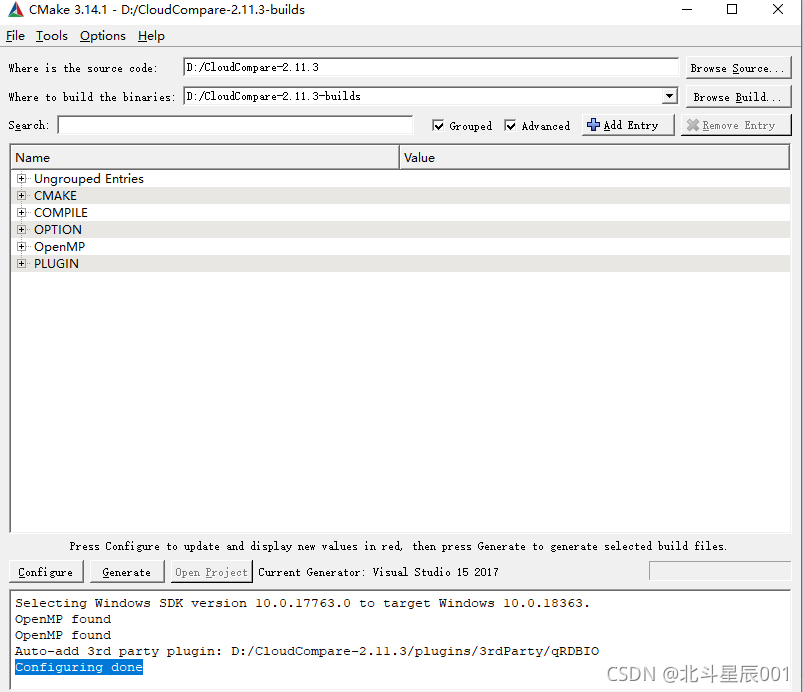The width and height of the screenshot is (803, 692).
Task: Minimize the CMake window
Action: click(687, 10)
